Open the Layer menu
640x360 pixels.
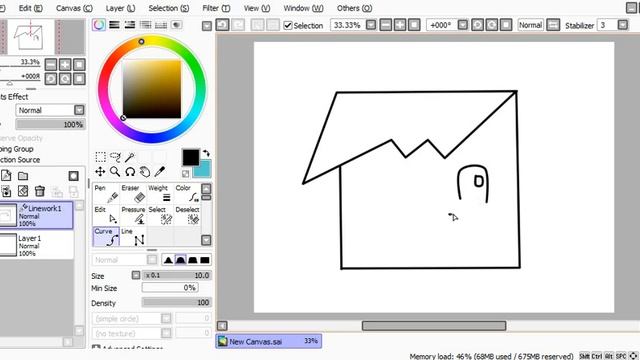[x=120, y=8]
